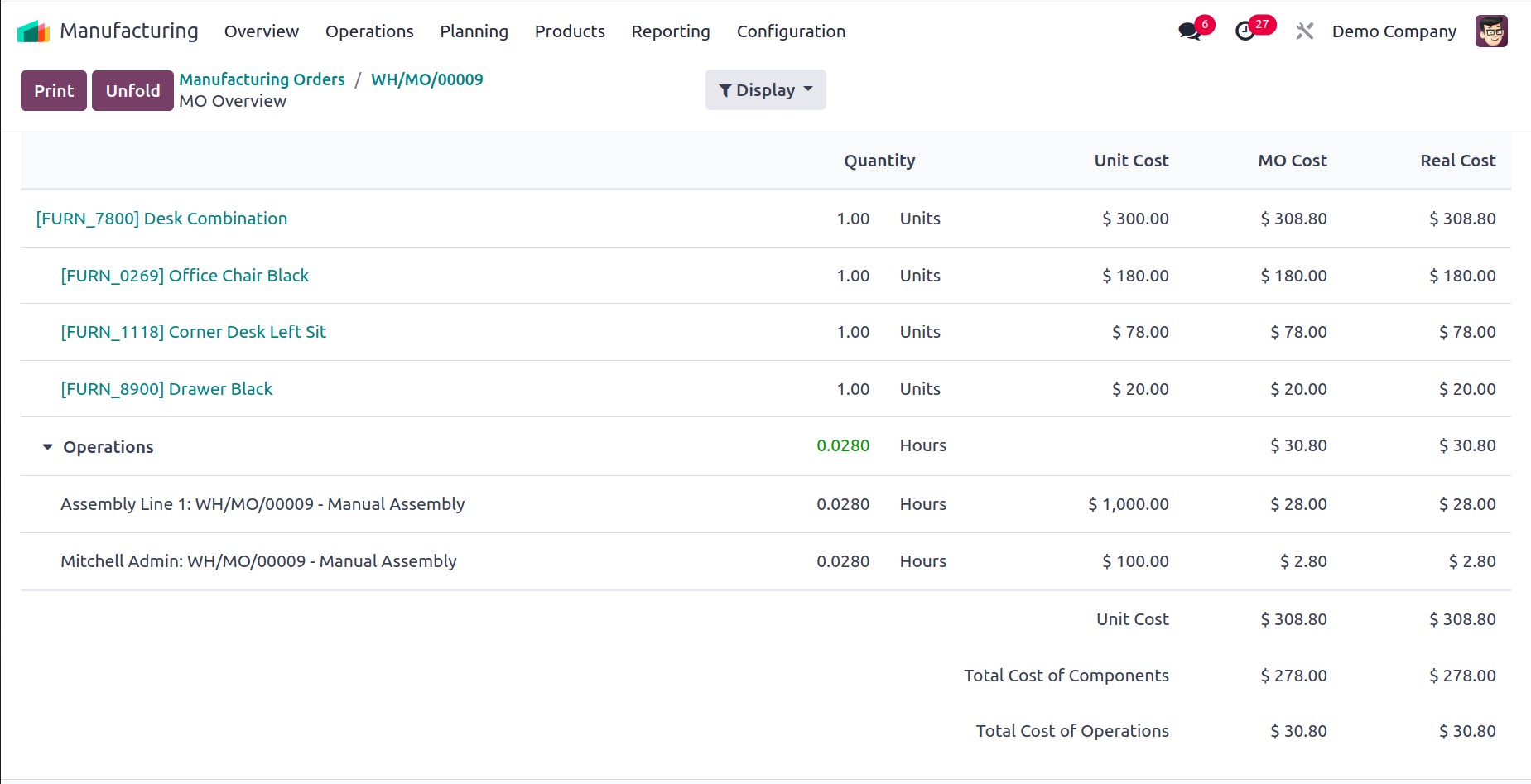
Task: Click the Manufacturing app title
Action: coord(129,31)
